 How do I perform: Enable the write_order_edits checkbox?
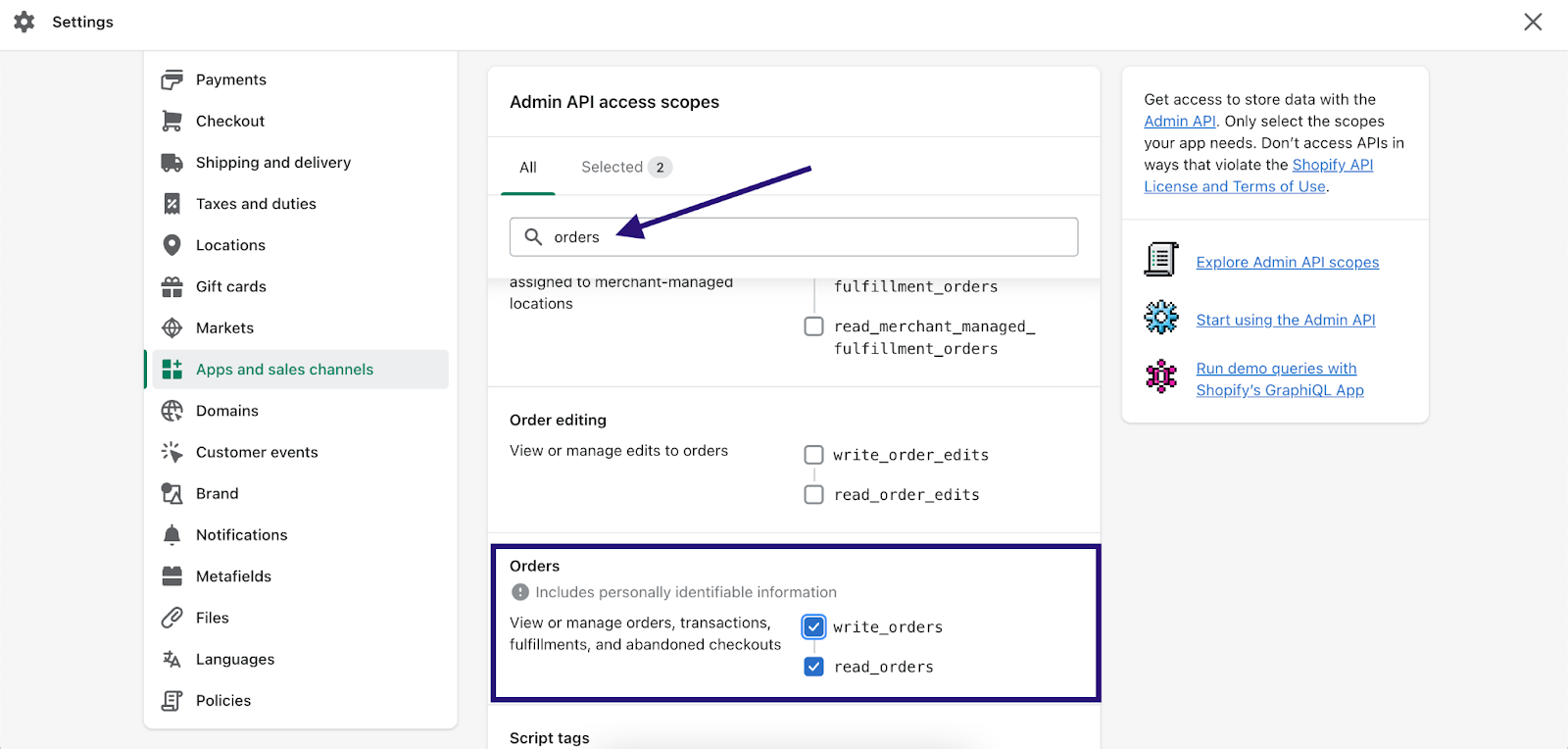813,455
